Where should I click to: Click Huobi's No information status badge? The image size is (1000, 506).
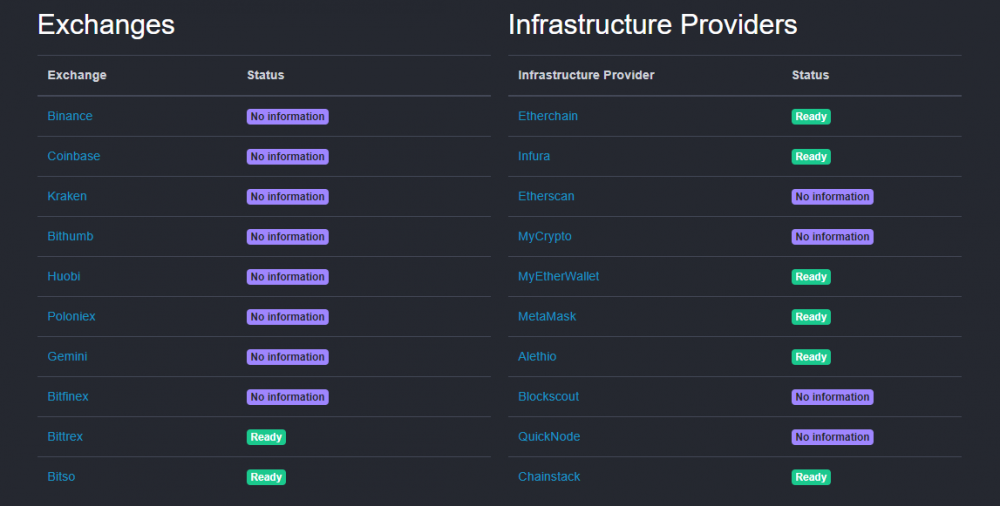[x=288, y=277]
